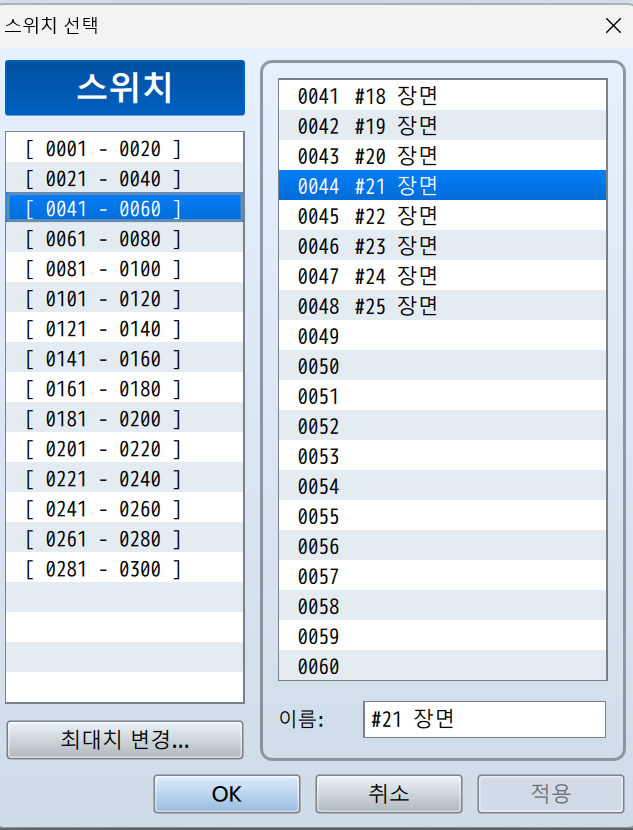Select switch 0045 #22 장면
The width and height of the screenshot is (633, 830).
click(442, 215)
